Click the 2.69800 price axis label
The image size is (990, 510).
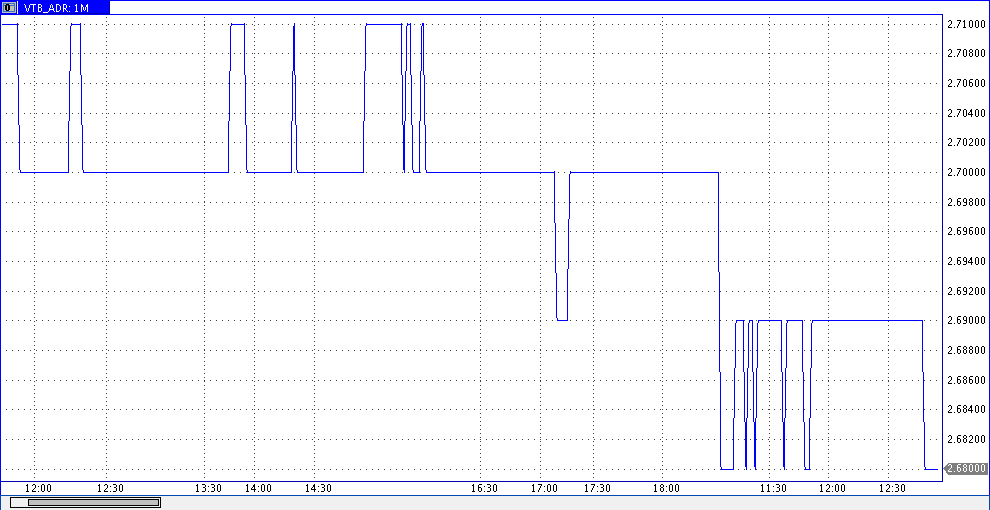pos(966,202)
